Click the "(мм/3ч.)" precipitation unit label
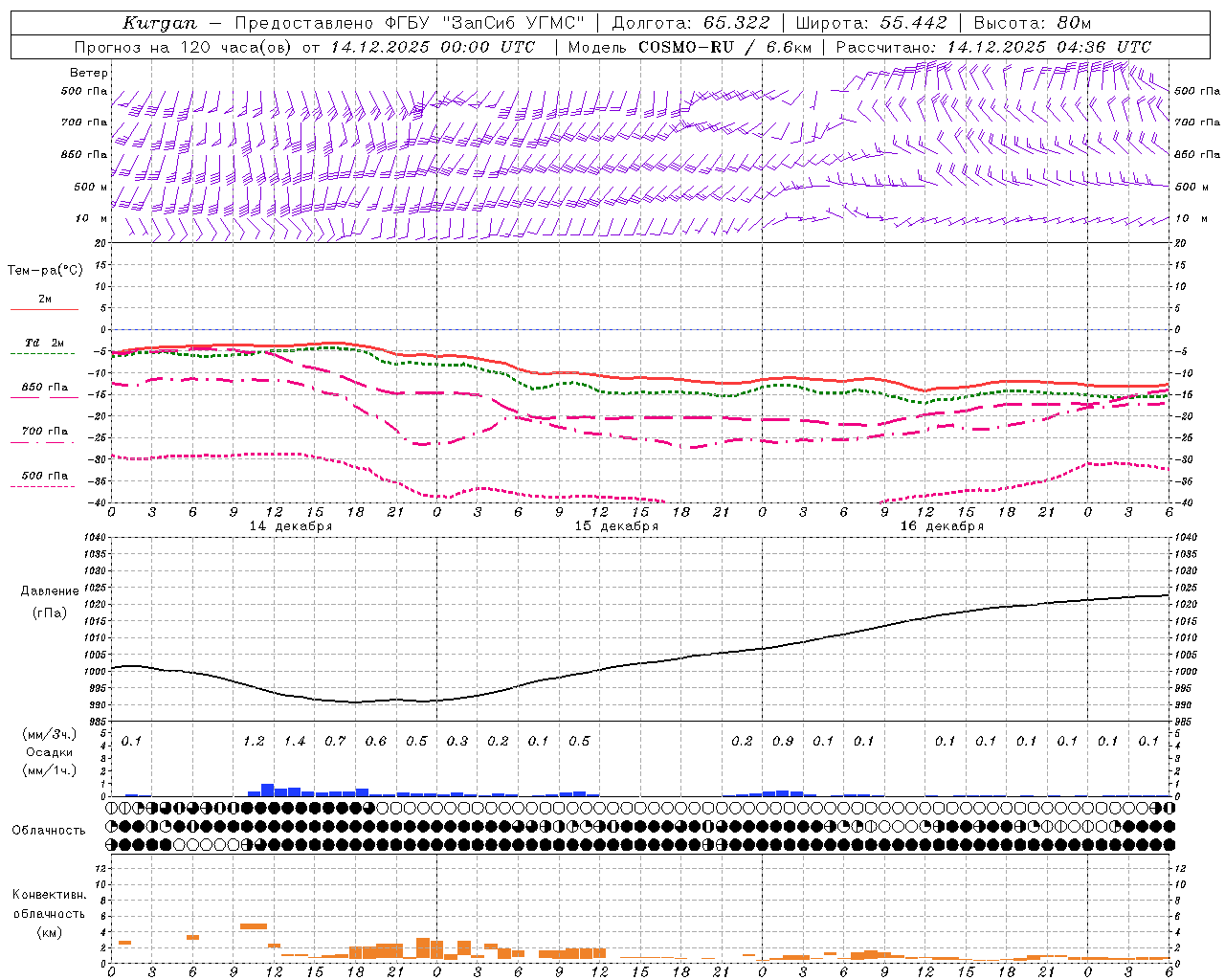This screenshot has height=980, width=1225. [x=50, y=734]
